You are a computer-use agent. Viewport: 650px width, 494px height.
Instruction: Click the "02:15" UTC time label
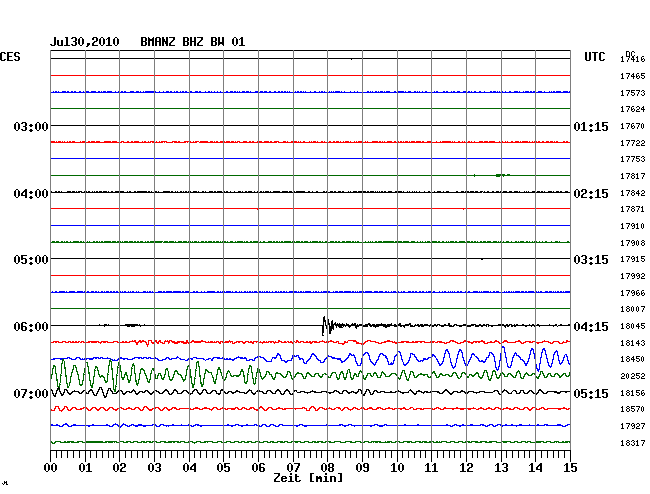click(x=591, y=194)
